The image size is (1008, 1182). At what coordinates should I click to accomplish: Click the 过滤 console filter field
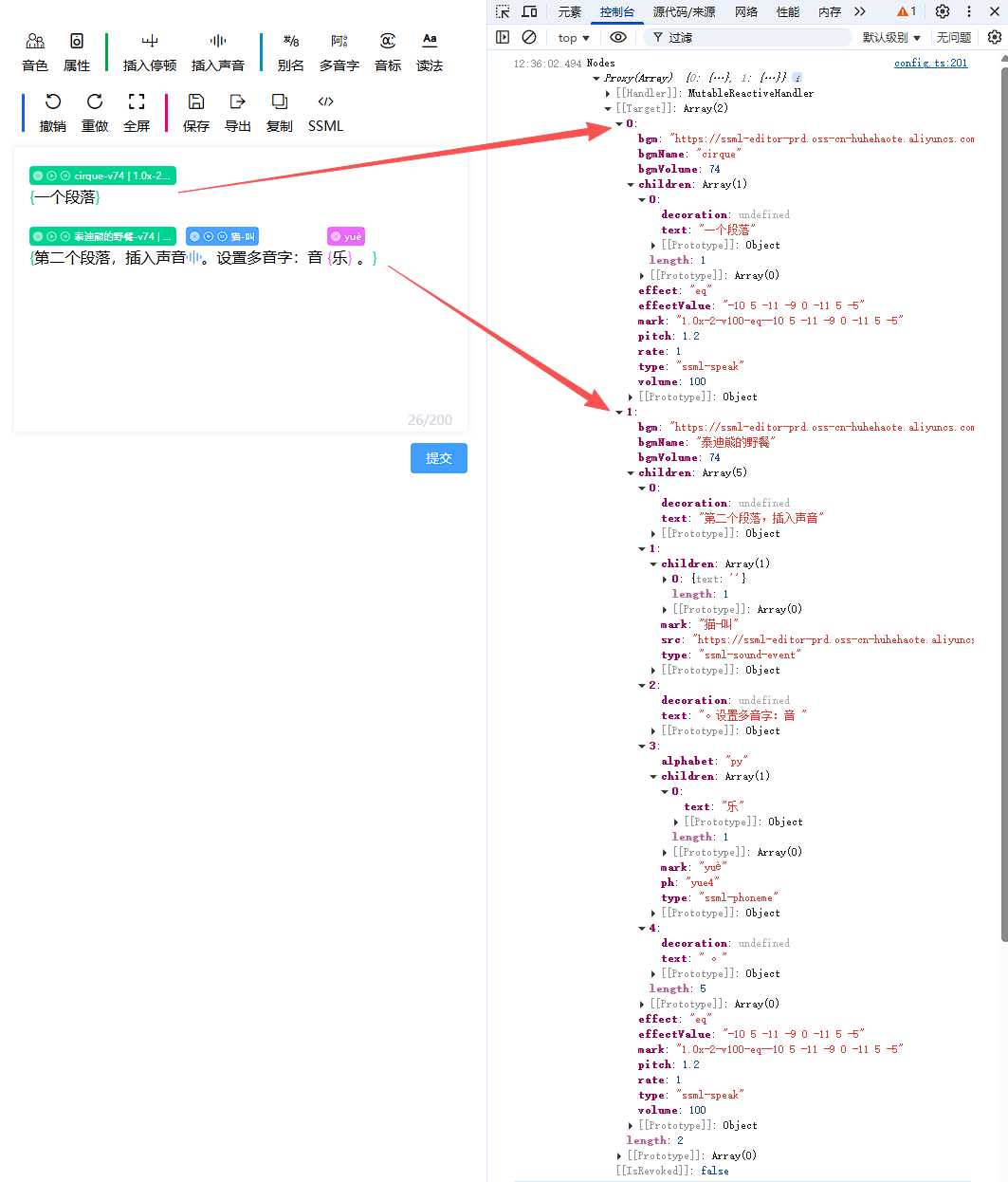749,37
